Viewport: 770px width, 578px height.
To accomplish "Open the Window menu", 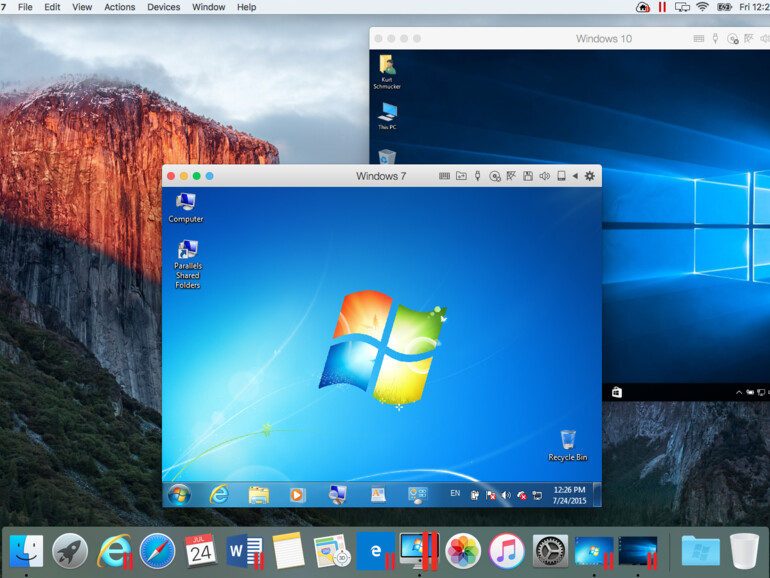I will [208, 7].
